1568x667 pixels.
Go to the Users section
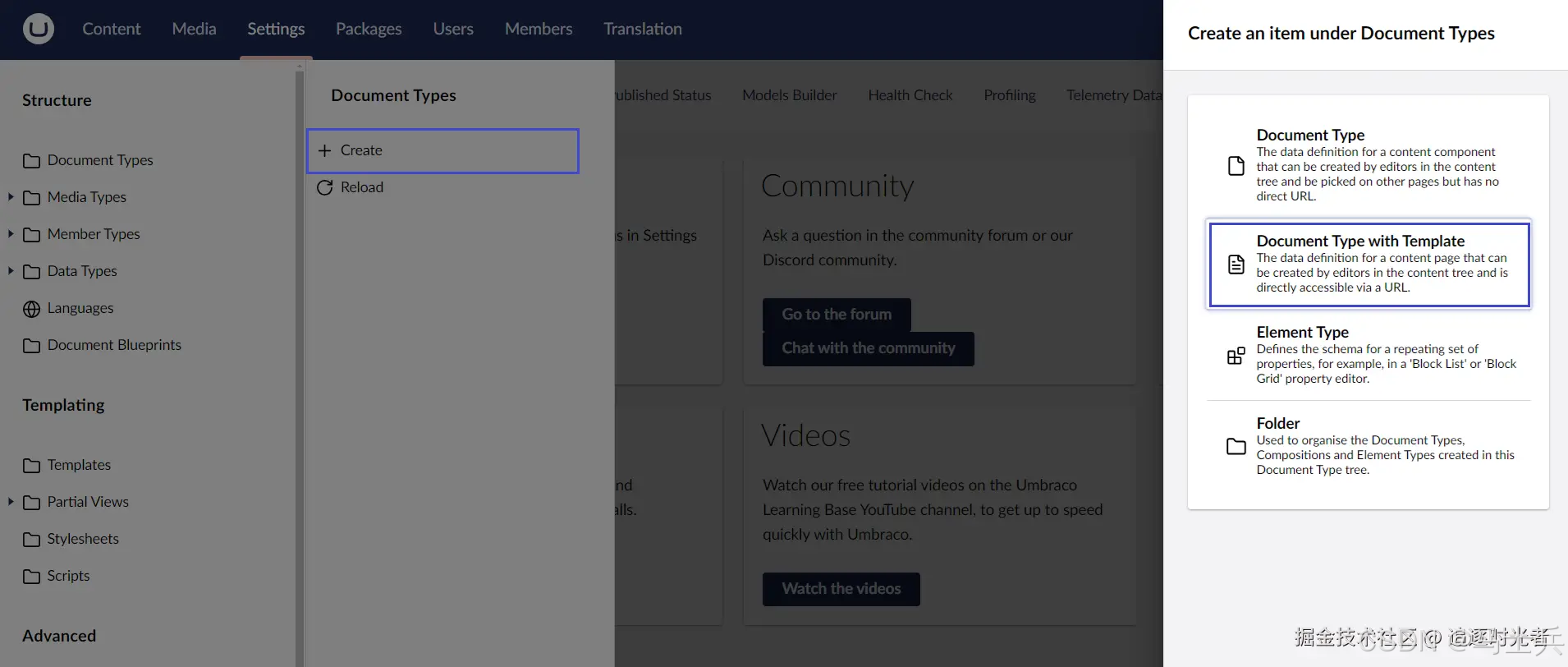point(453,29)
